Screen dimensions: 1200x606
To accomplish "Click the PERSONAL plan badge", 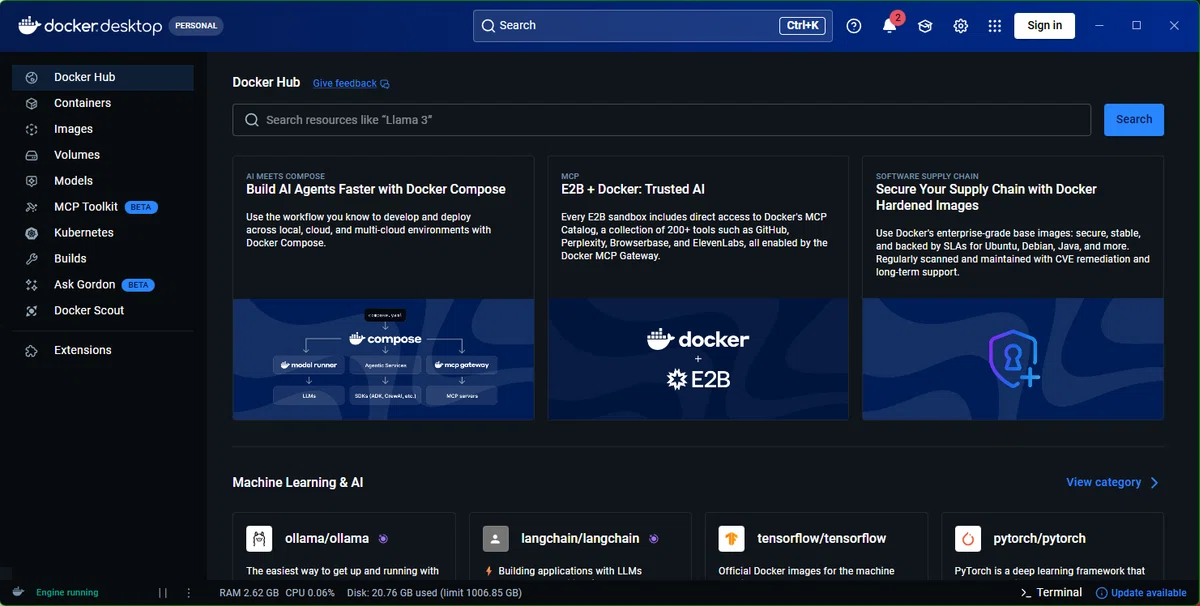I will (196, 26).
